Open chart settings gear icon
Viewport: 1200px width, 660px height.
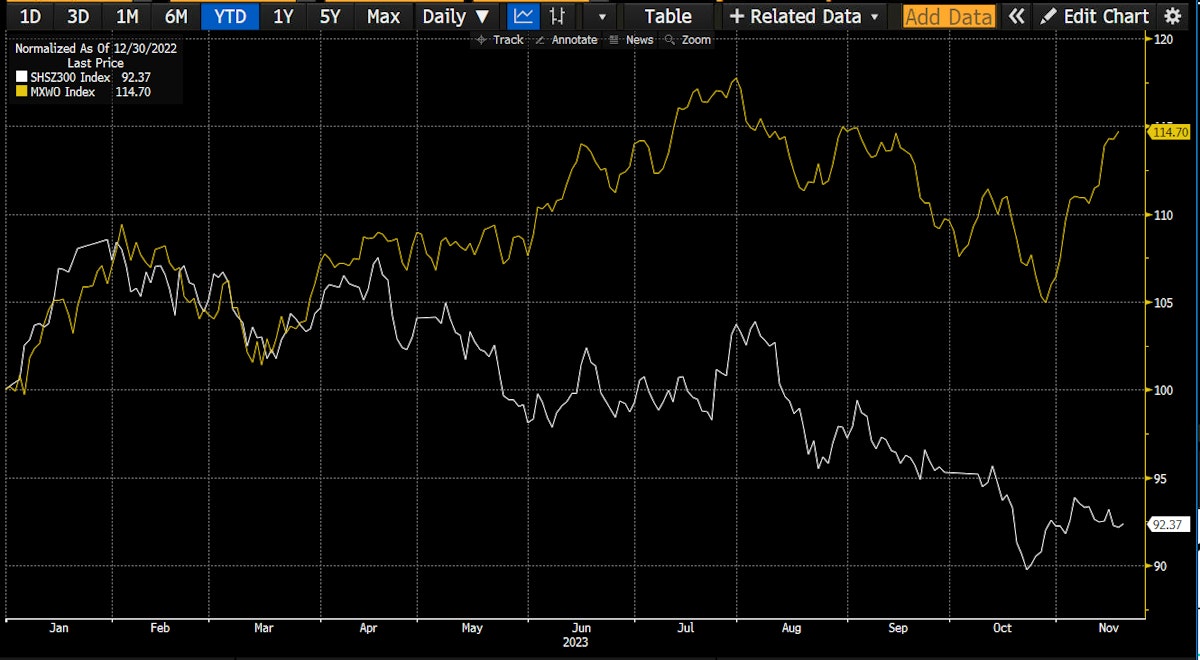pyautogui.click(x=1172, y=16)
